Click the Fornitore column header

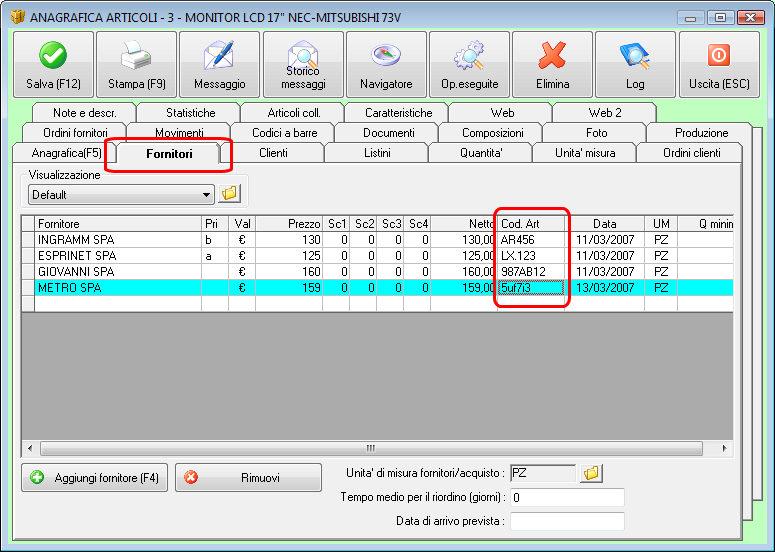click(x=118, y=224)
